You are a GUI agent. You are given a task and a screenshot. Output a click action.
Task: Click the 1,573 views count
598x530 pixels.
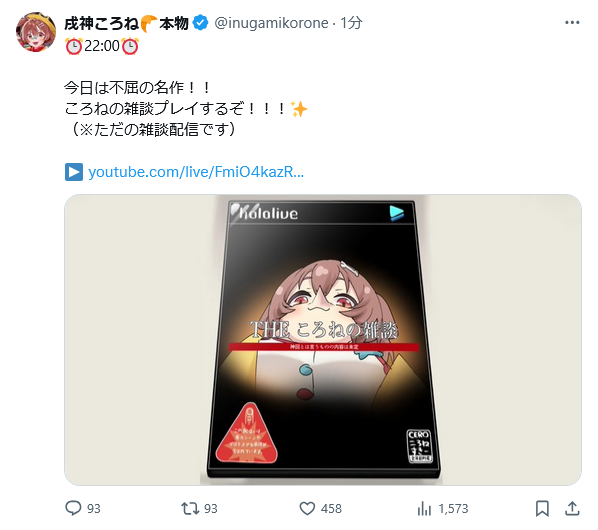pyautogui.click(x=453, y=509)
